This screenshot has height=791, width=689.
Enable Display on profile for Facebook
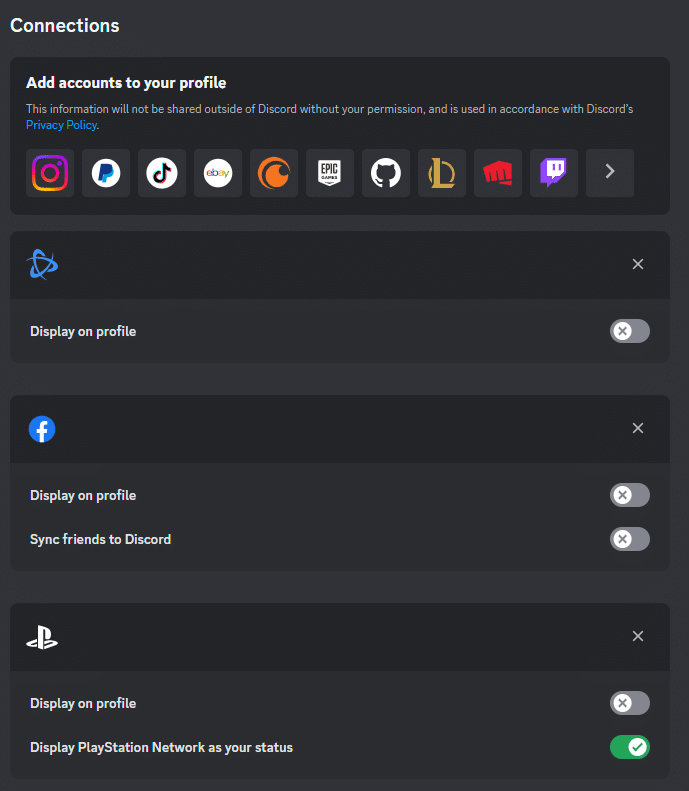[629, 495]
